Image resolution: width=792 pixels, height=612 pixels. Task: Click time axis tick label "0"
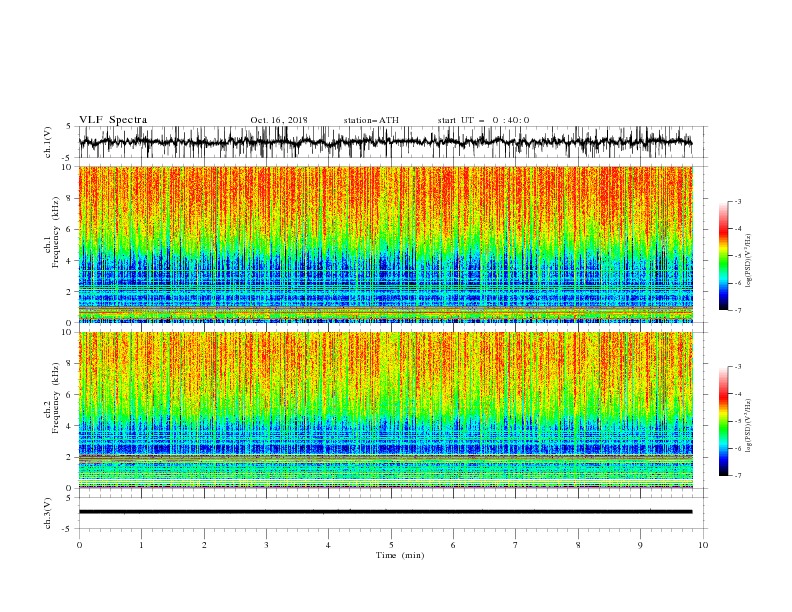(x=79, y=545)
